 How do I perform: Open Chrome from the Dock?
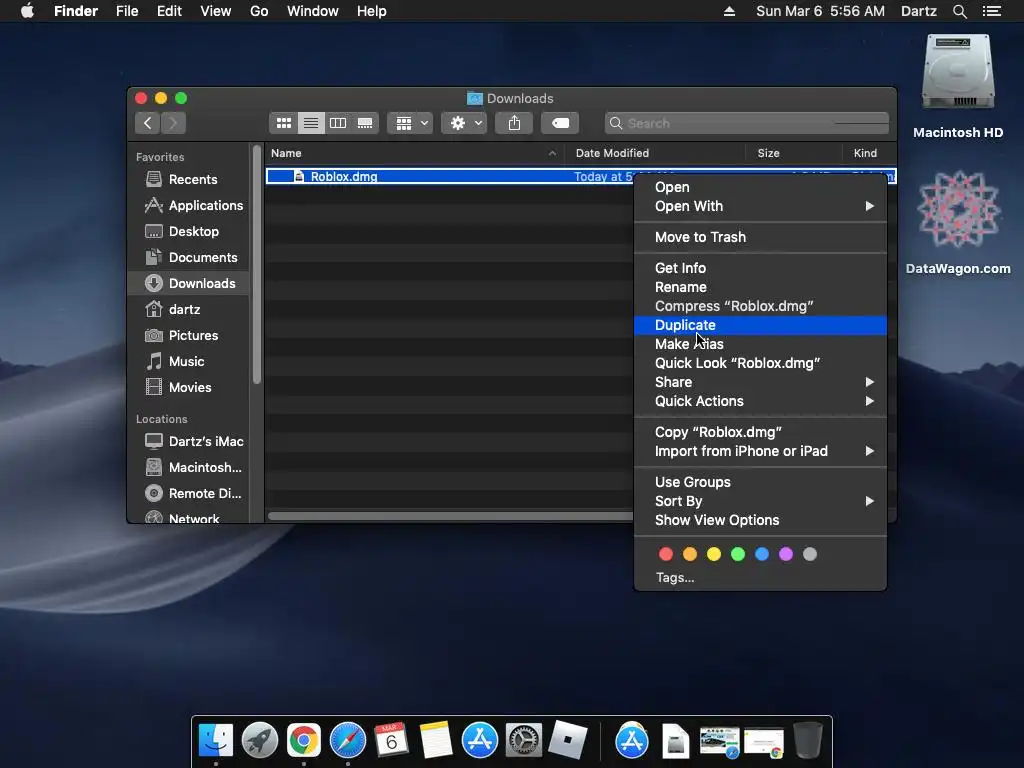tap(303, 741)
